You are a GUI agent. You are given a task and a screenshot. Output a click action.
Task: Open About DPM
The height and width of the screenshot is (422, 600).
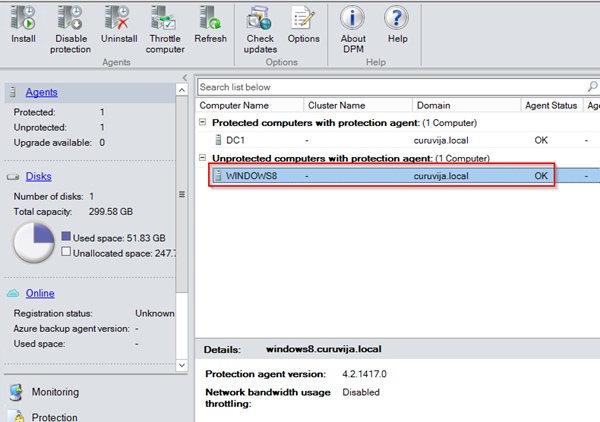[353, 30]
